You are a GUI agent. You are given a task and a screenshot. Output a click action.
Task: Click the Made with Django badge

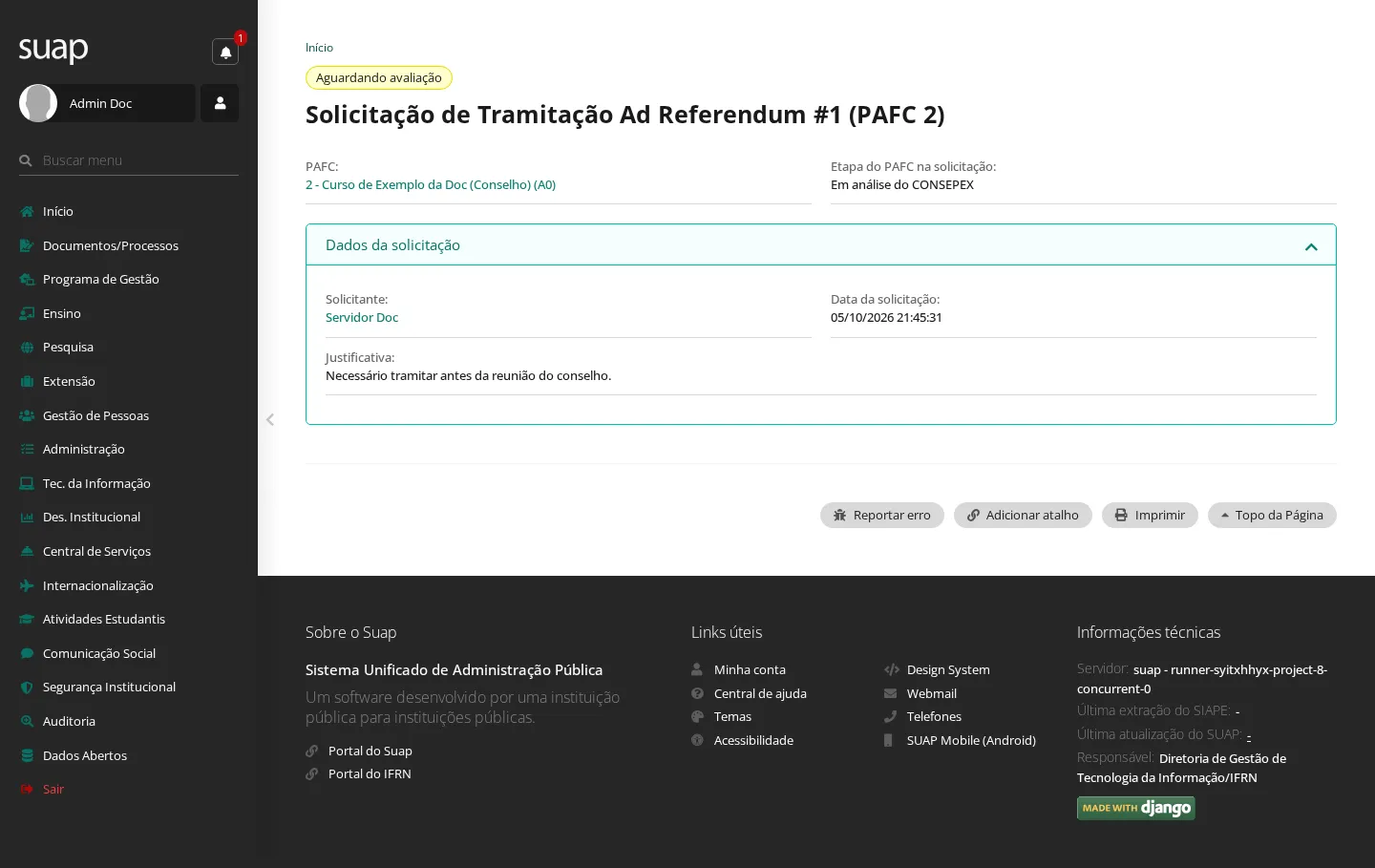click(1135, 808)
